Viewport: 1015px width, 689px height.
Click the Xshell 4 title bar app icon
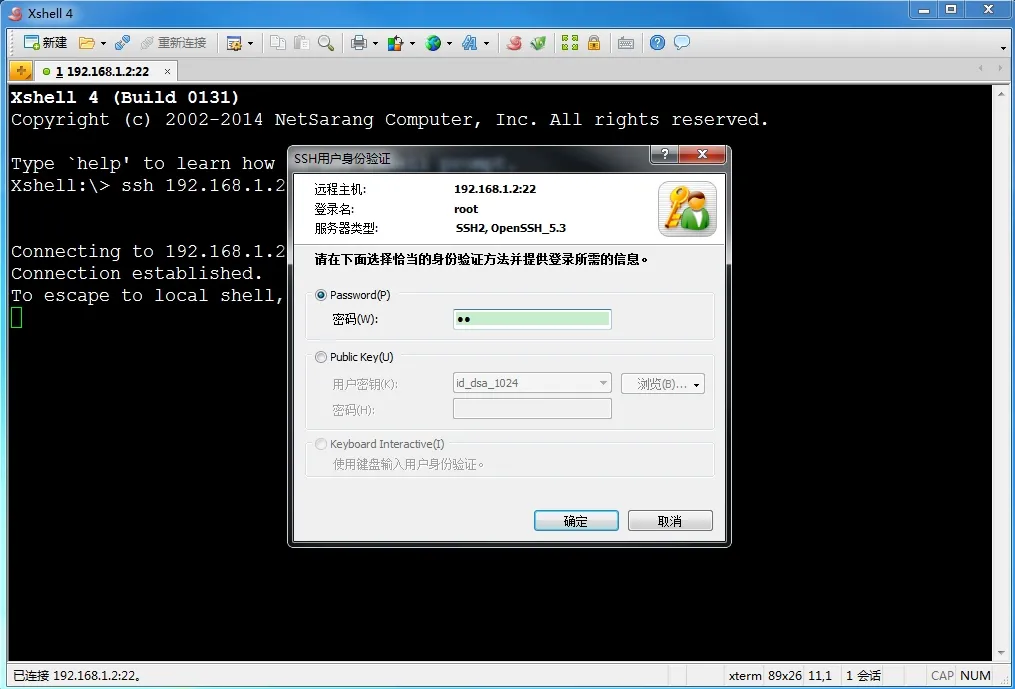click(x=15, y=12)
